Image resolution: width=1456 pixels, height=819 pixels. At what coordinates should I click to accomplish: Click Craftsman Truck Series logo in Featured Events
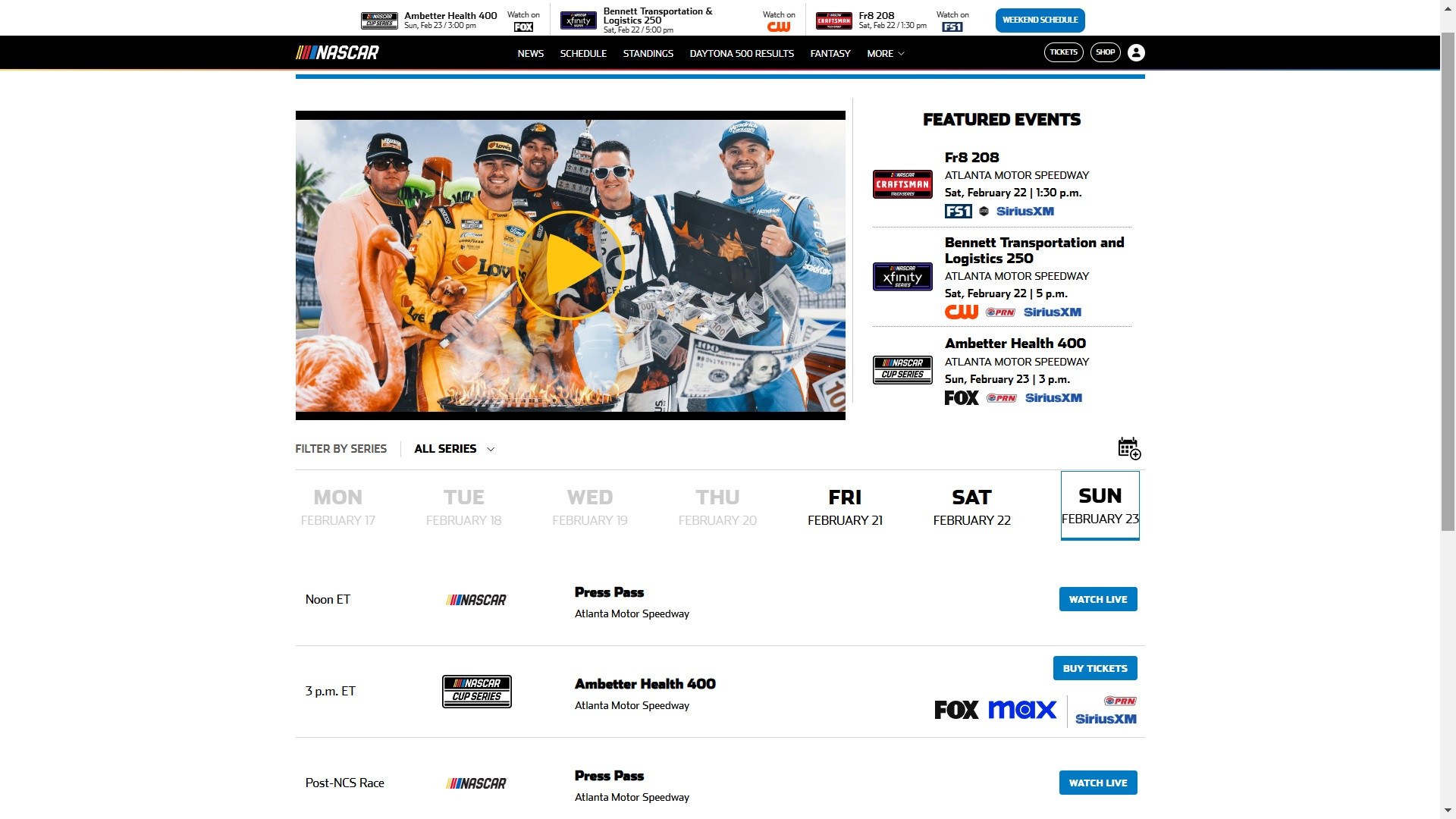click(902, 184)
